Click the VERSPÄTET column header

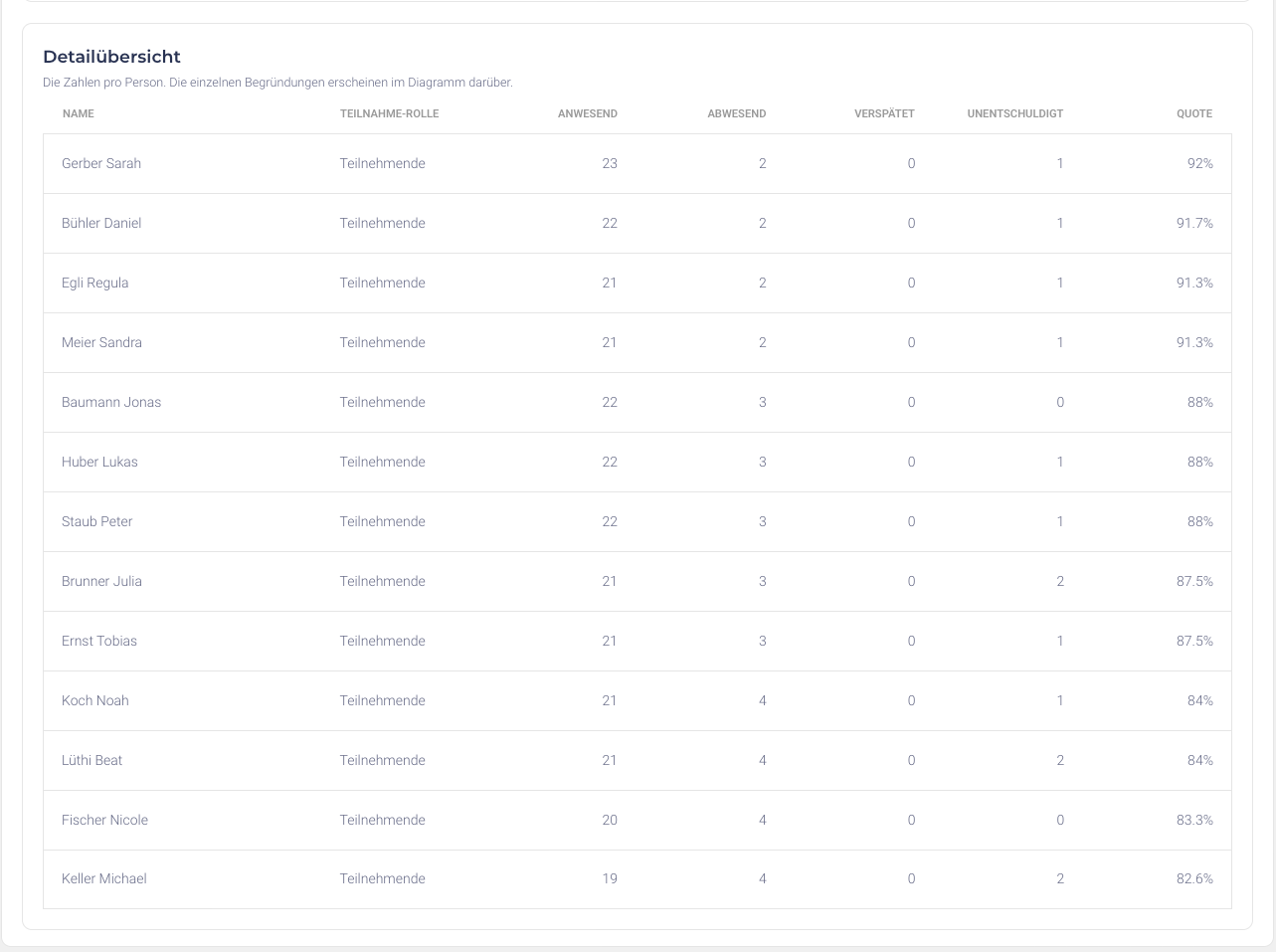[884, 113]
